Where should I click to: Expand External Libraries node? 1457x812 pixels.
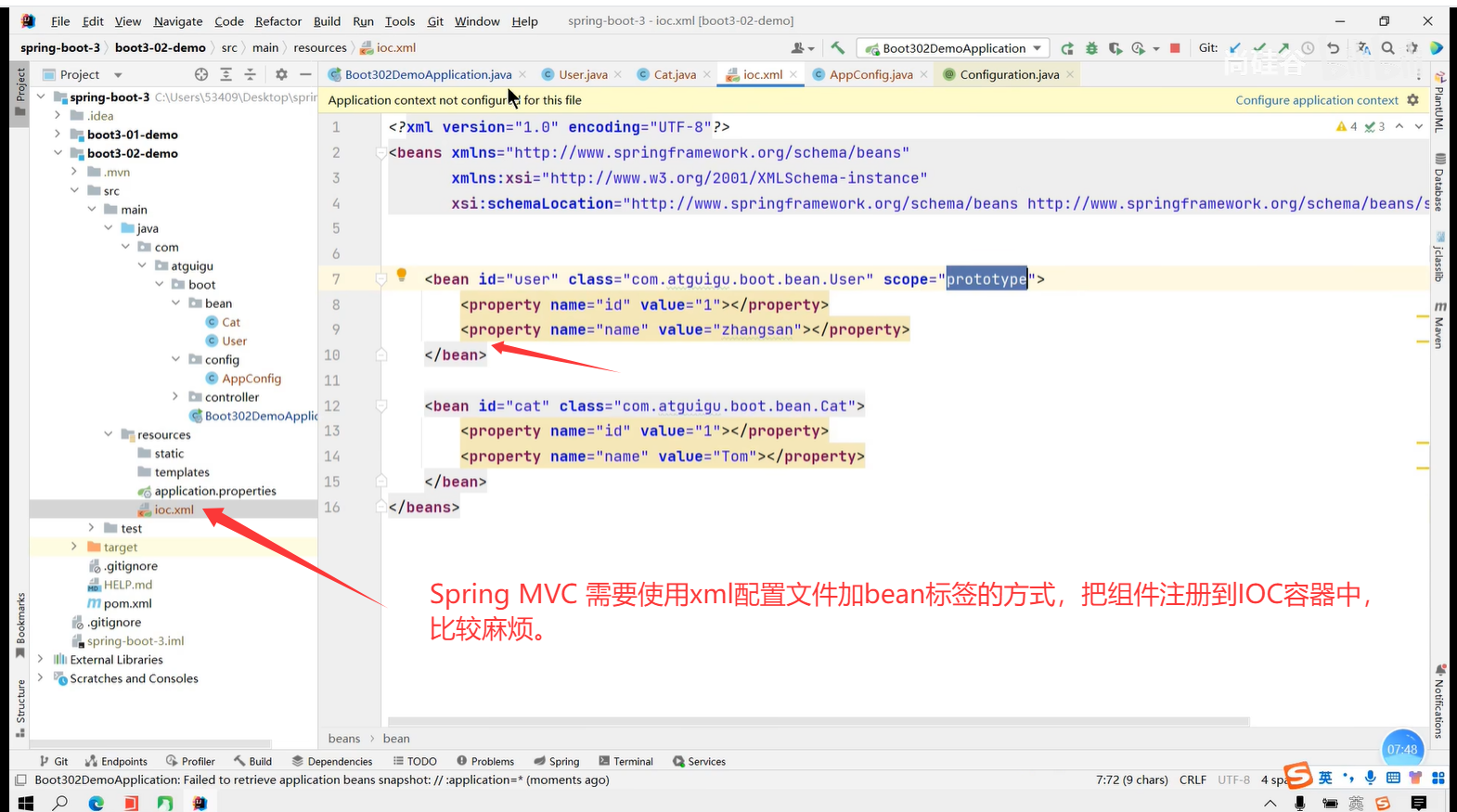tap(41, 659)
